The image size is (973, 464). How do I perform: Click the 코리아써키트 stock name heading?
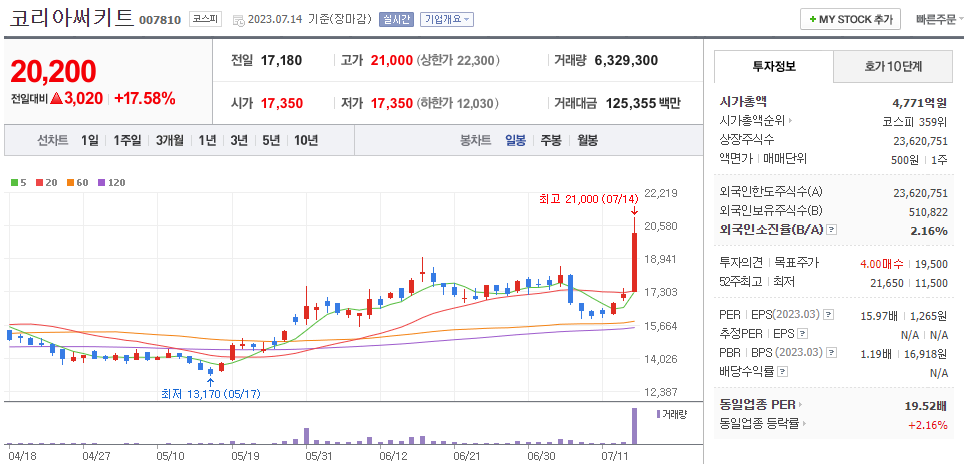(71, 17)
